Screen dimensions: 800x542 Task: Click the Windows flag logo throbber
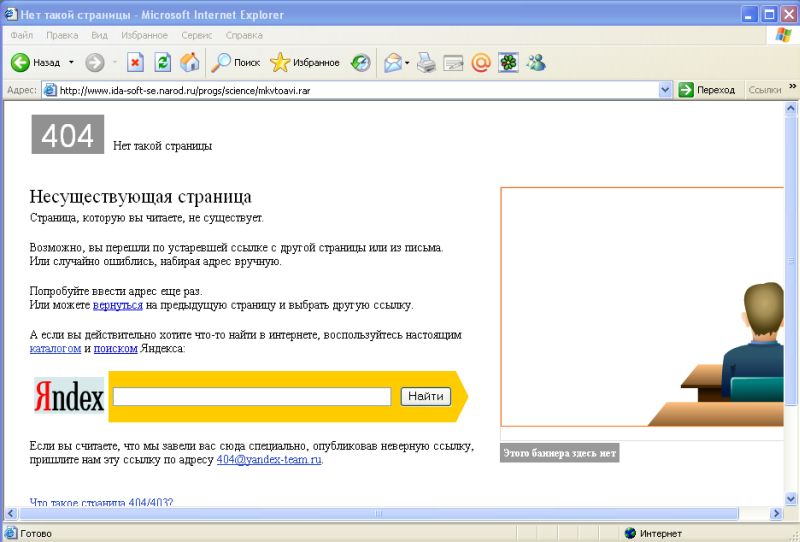click(x=783, y=35)
